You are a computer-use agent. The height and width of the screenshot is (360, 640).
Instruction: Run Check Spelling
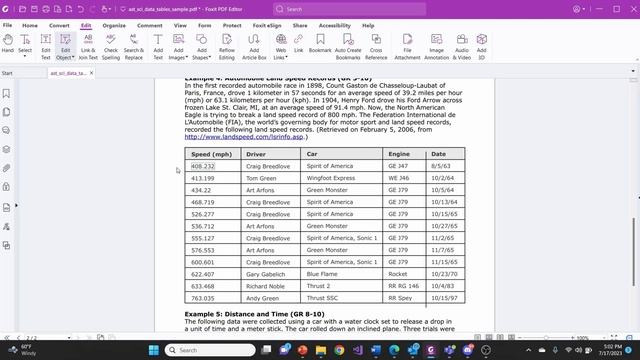click(x=111, y=47)
